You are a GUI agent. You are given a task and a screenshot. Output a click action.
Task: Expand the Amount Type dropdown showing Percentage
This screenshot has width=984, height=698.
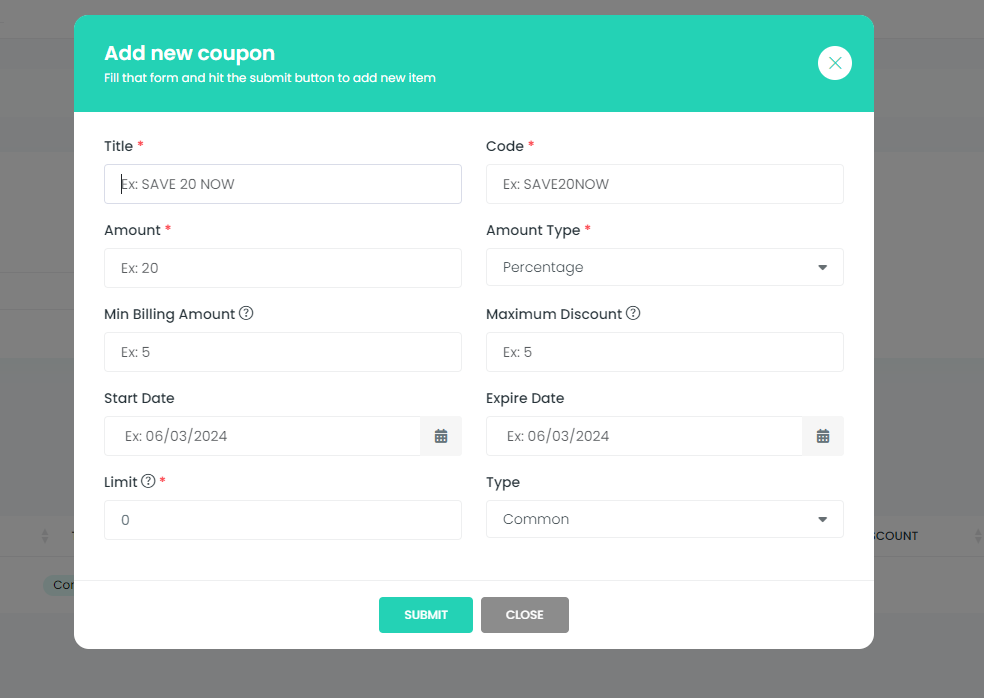point(665,267)
